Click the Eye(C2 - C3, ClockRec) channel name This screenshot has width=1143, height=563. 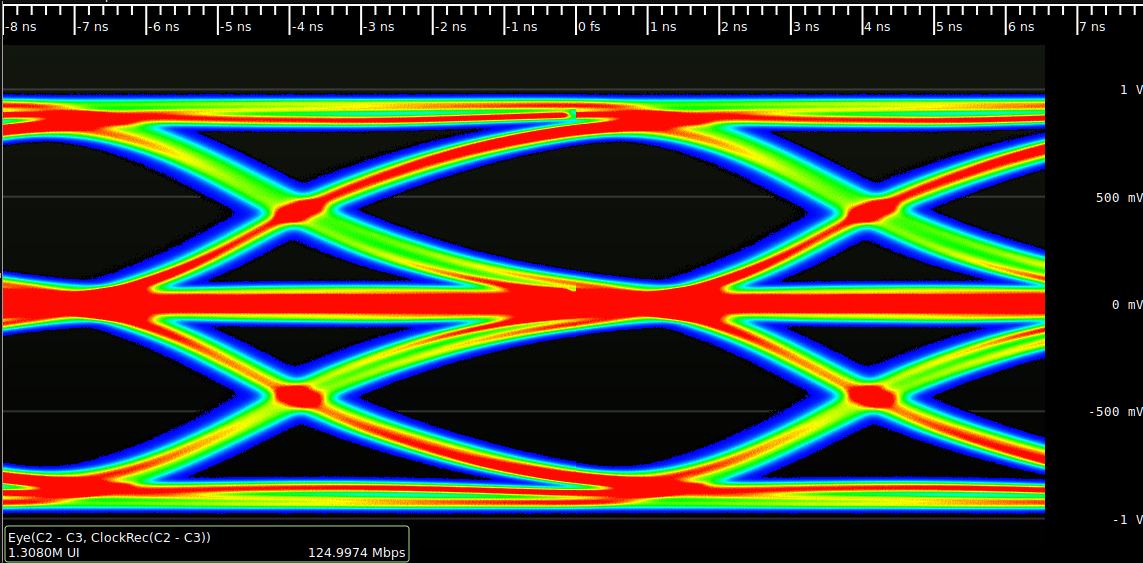pyautogui.click(x=109, y=537)
